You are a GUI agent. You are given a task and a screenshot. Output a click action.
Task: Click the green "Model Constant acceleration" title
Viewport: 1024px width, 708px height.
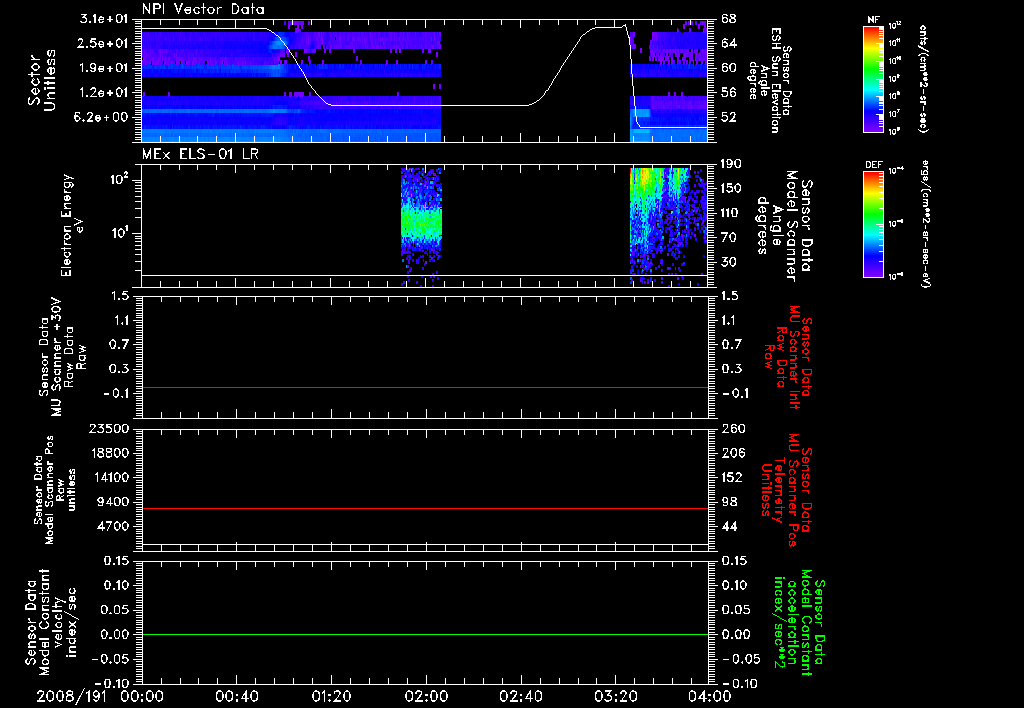coord(798,622)
